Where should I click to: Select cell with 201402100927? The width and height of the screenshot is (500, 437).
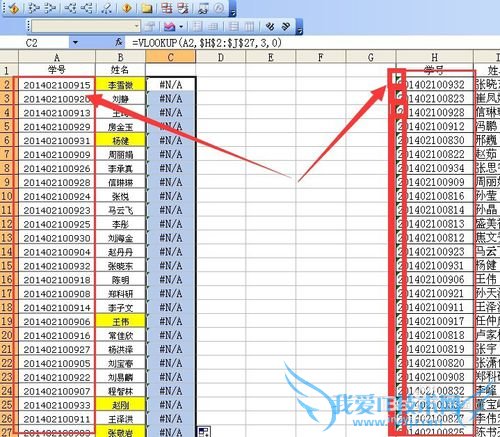[x=57, y=349]
